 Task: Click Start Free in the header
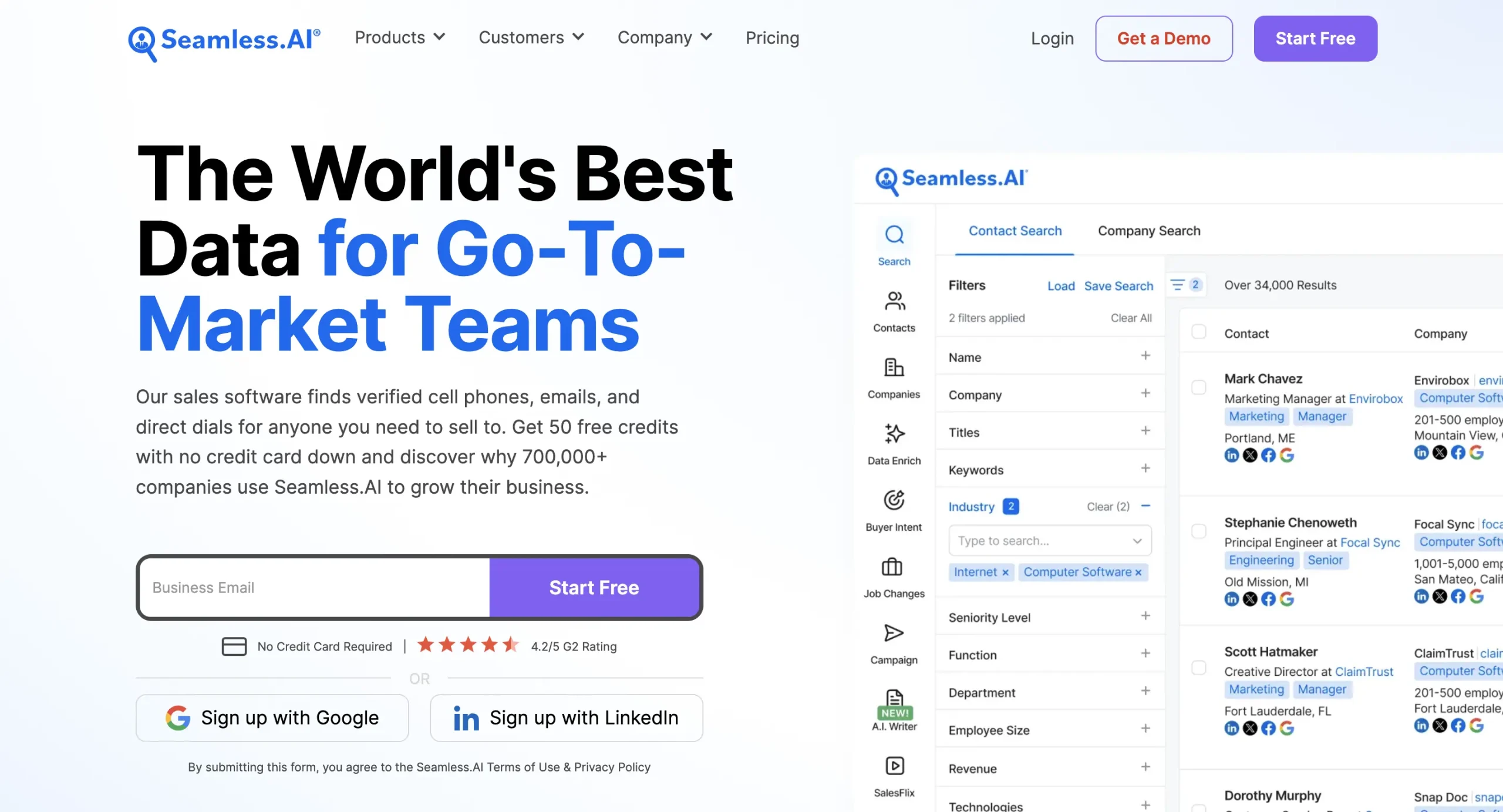(x=1315, y=39)
